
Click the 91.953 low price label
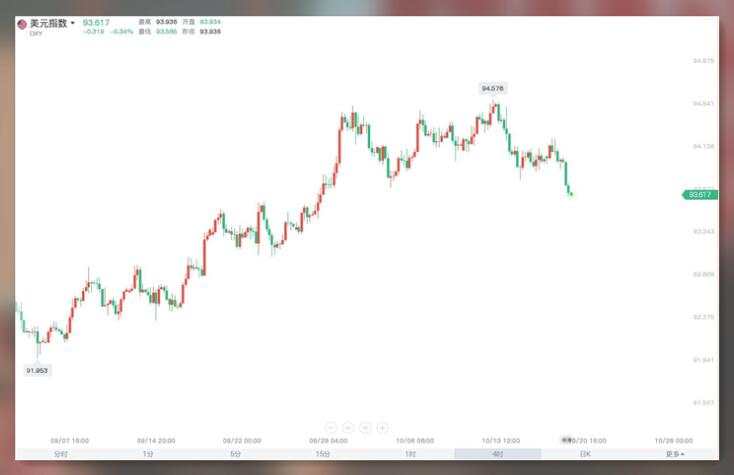tap(37, 371)
